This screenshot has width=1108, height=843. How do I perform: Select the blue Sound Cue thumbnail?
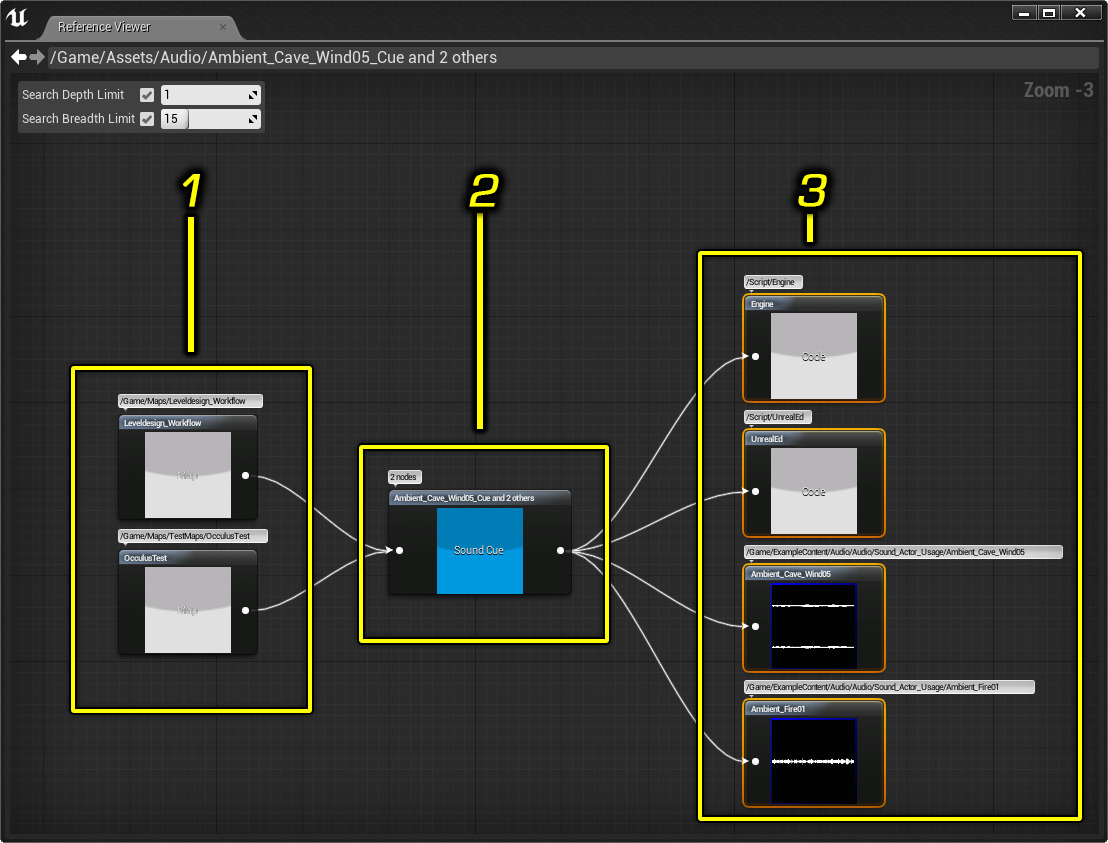[x=479, y=550]
